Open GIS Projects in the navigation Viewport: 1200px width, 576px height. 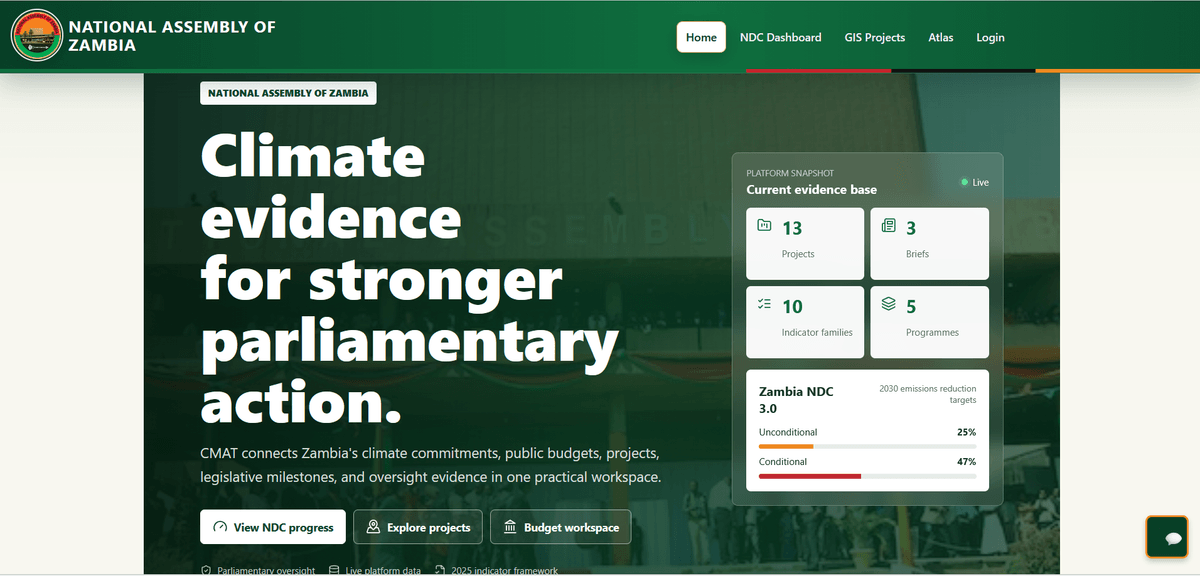pos(874,37)
